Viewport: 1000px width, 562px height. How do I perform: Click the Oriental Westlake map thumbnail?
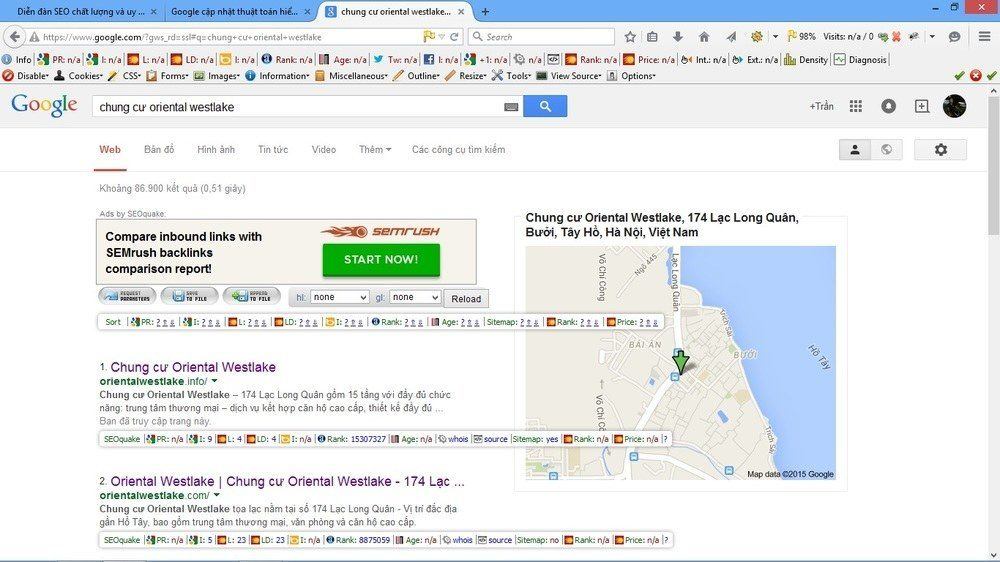680,362
